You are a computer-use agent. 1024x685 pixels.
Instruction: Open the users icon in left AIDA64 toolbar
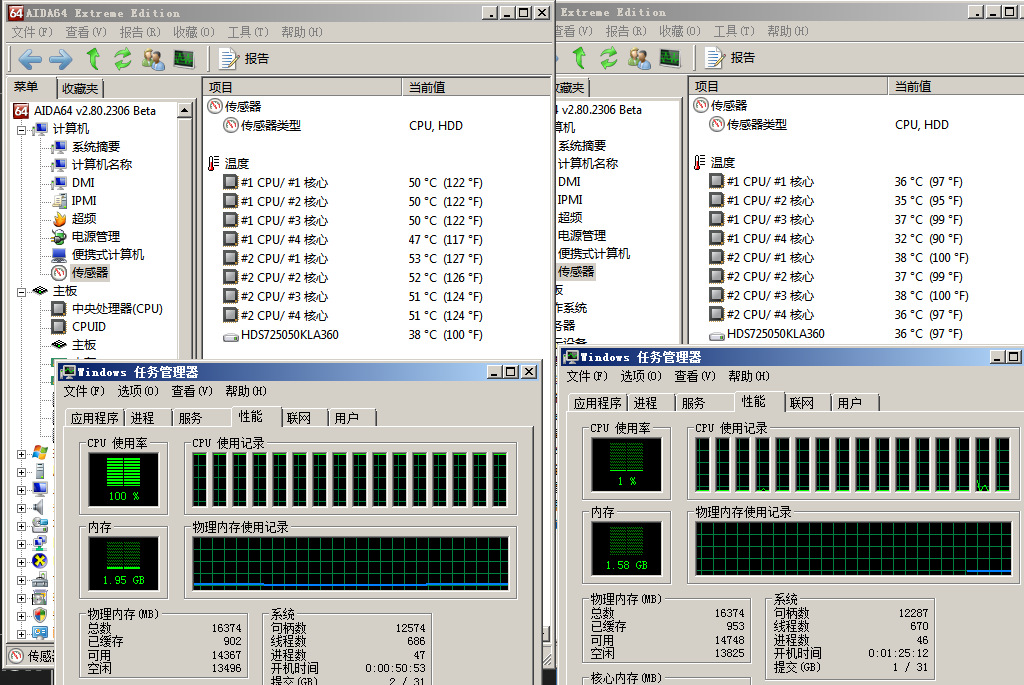pos(153,59)
